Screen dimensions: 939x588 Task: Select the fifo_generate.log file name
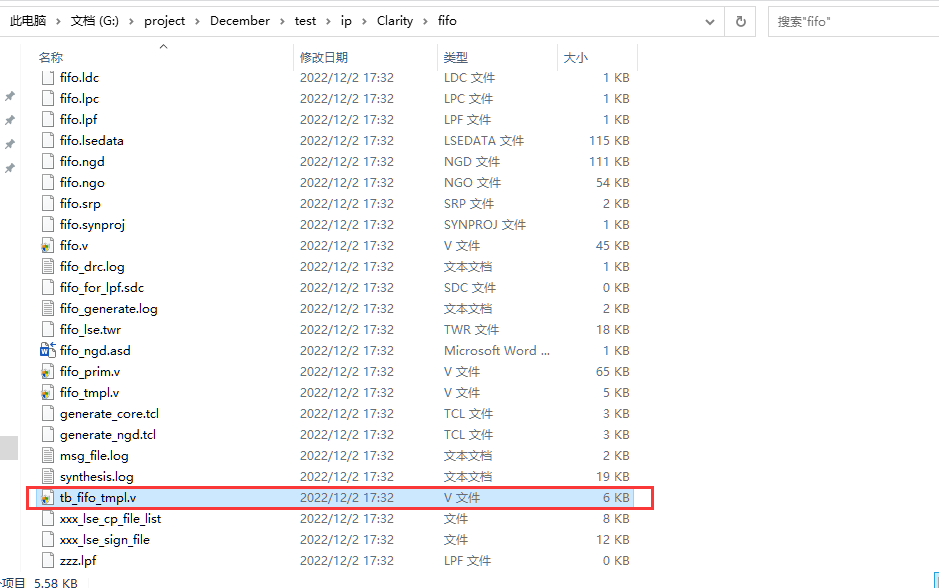108,309
